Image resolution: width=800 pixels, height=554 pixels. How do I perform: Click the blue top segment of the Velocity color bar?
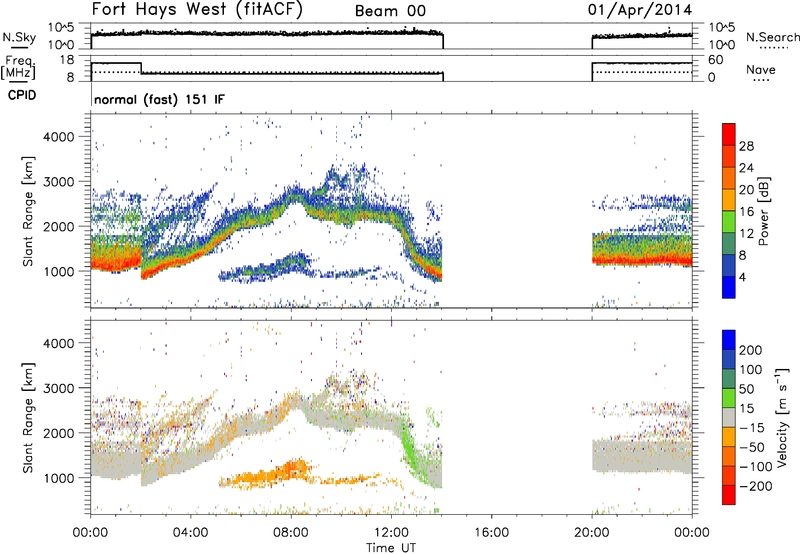(729, 340)
